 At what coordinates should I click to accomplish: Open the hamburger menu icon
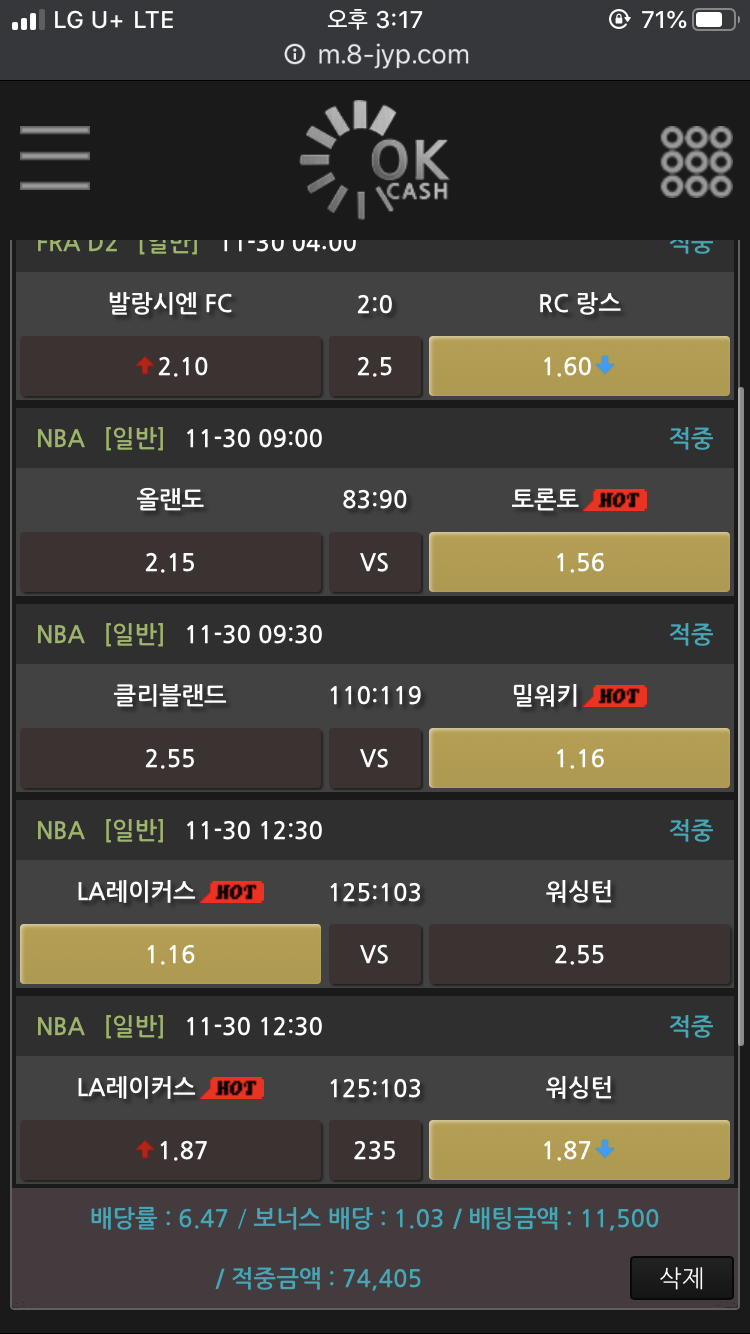click(x=55, y=158)
